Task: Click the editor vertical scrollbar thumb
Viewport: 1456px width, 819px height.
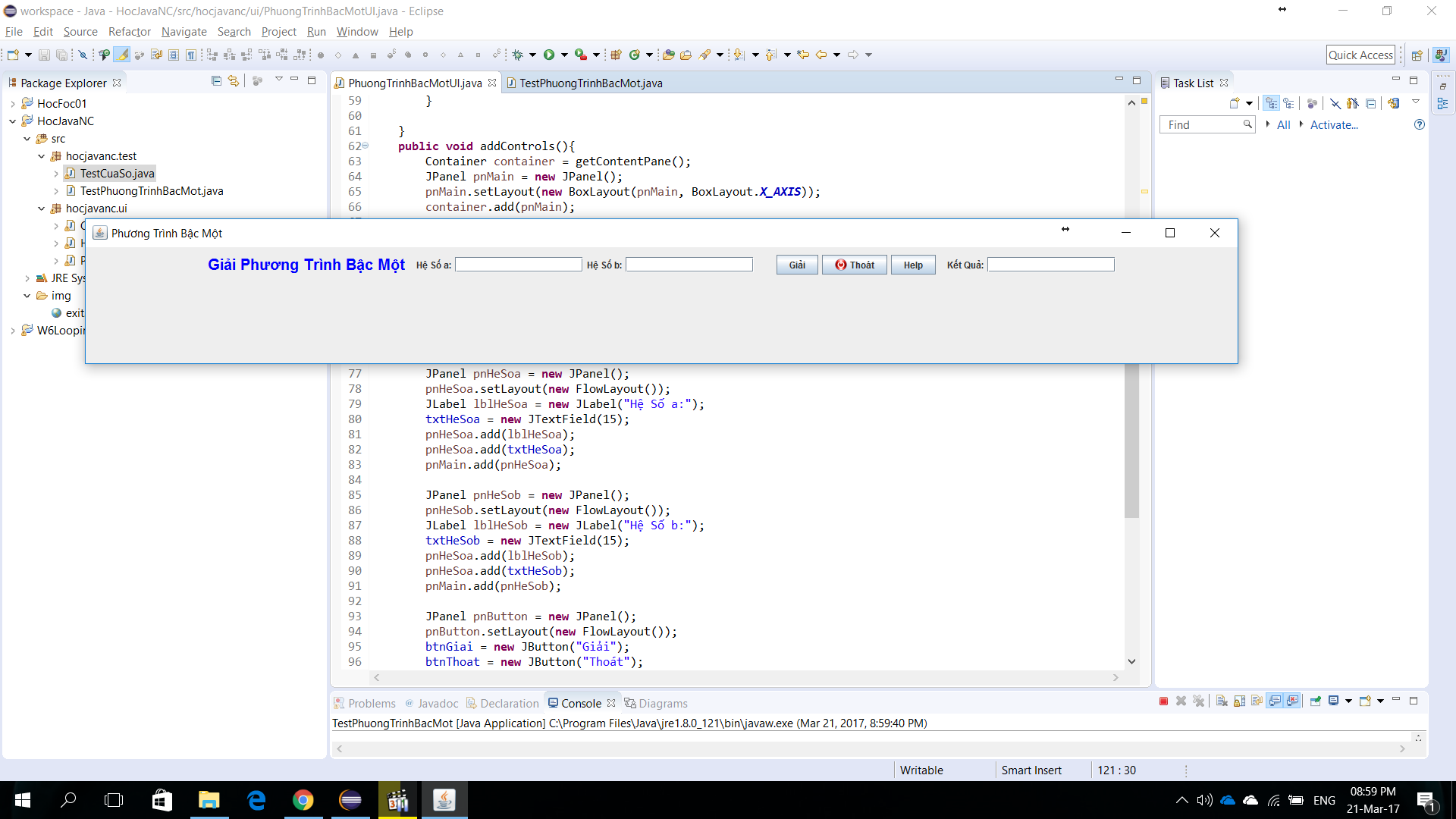Action: click(1131, 440)
